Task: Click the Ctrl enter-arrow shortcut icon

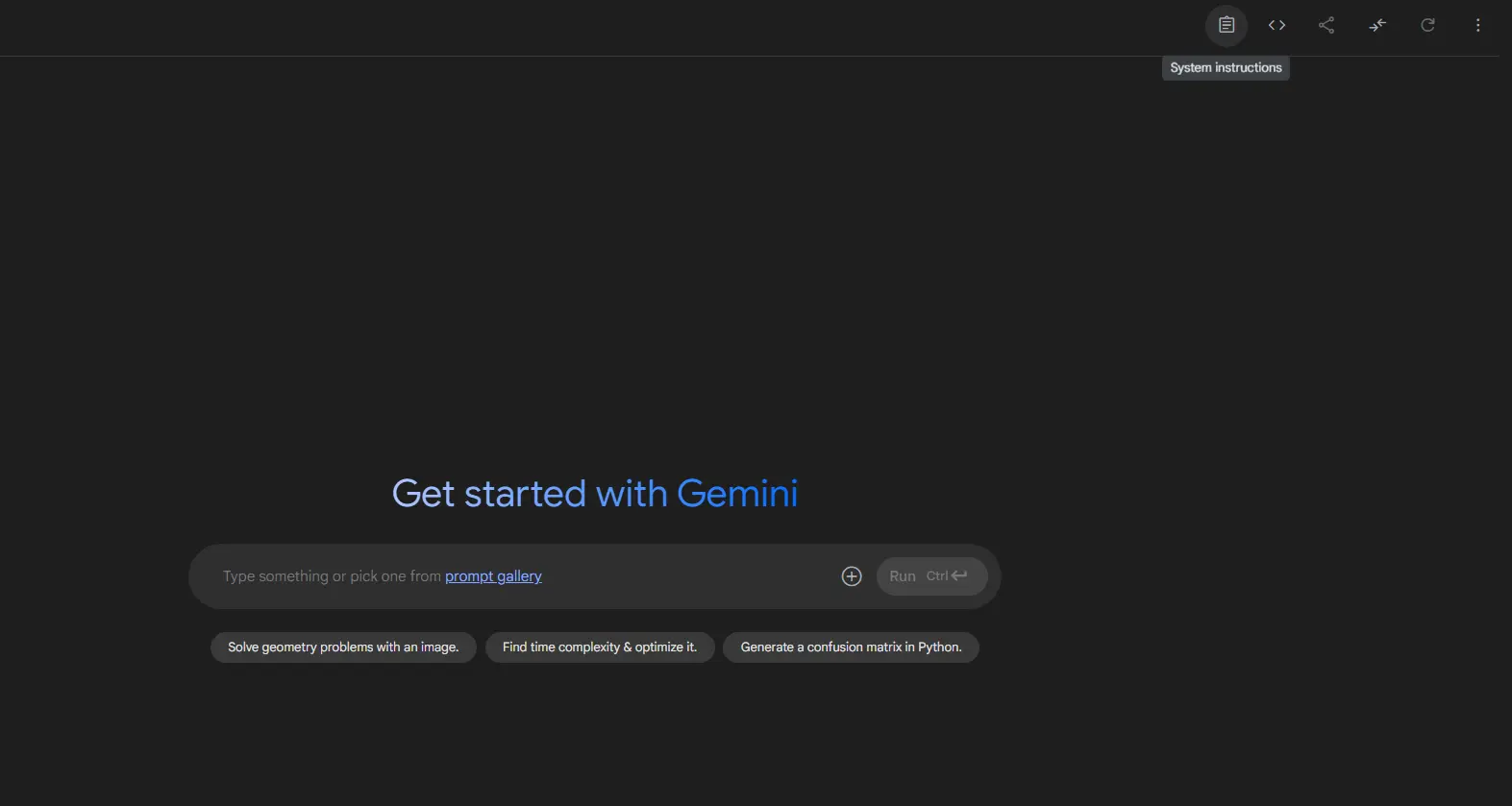Action: [x=959, y=575]
